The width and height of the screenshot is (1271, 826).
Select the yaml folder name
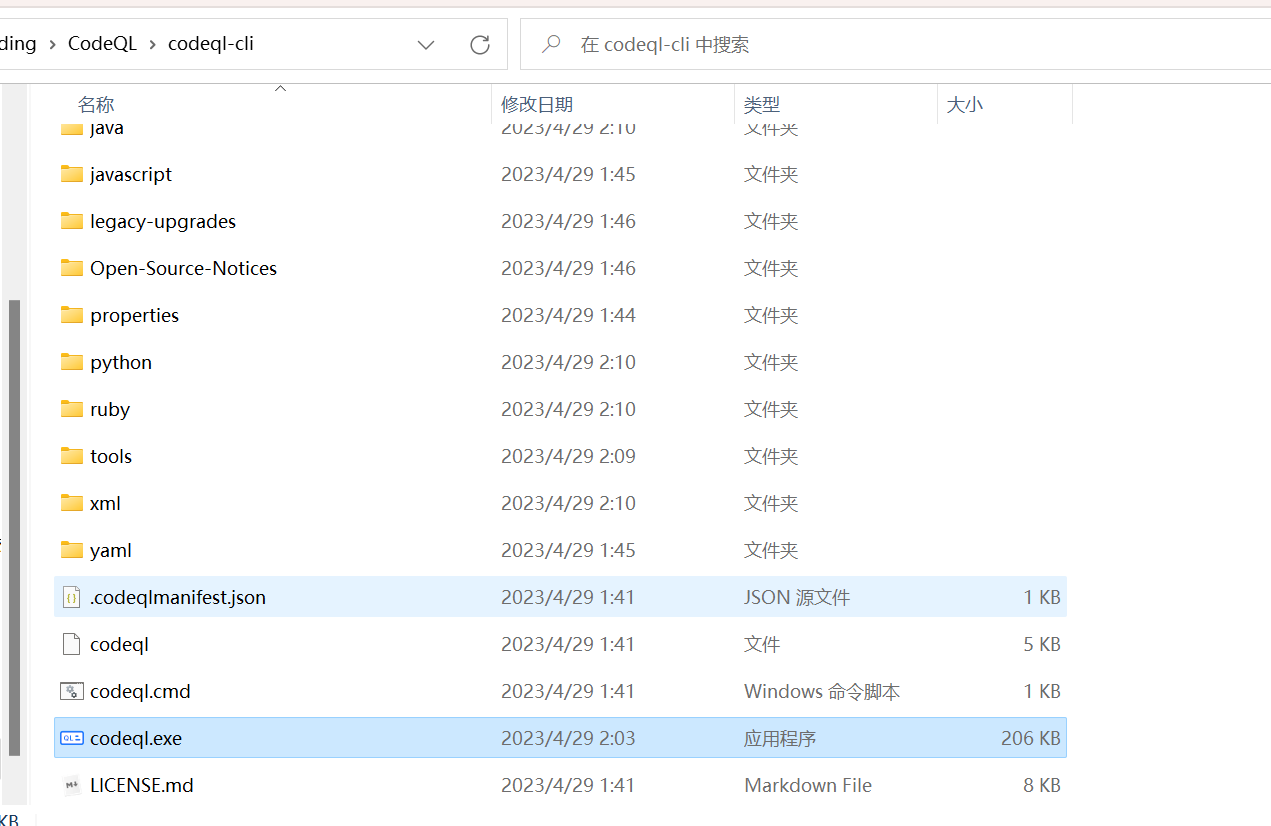coord(111,550)
